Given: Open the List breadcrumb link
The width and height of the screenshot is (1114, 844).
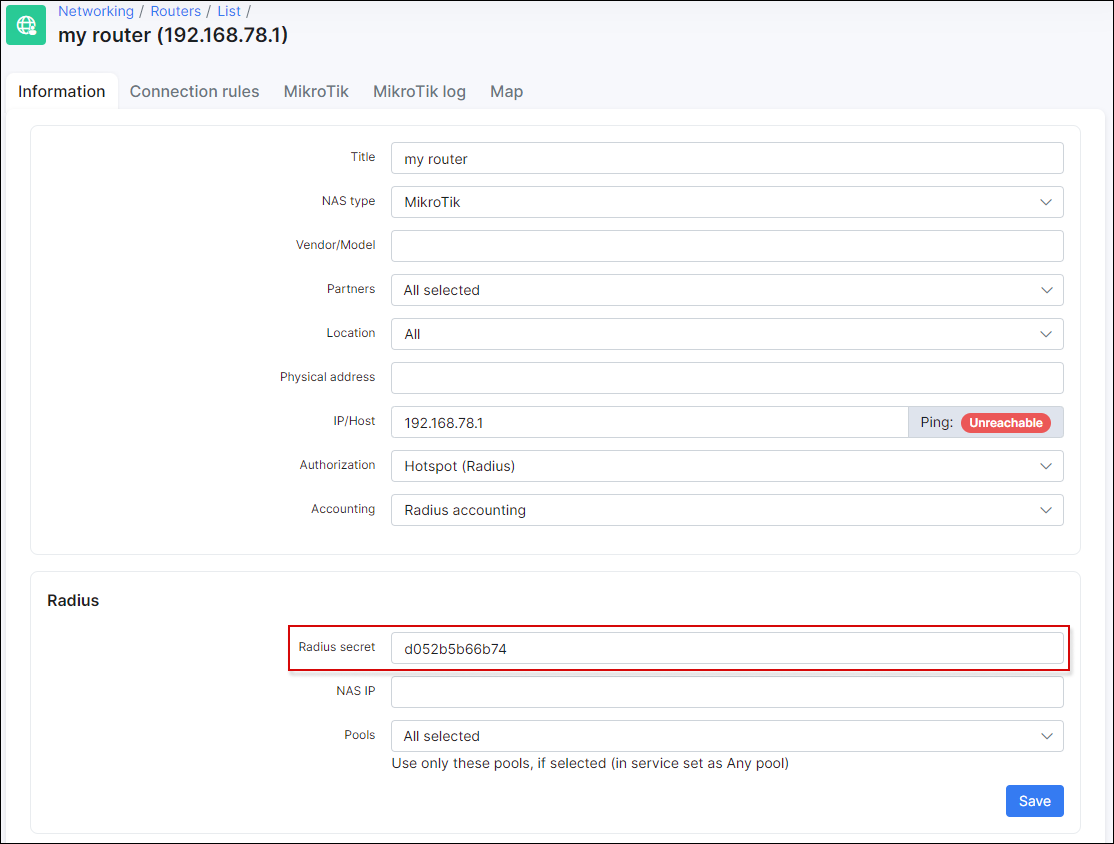Looking at the screenshot, I should [229, 11].
